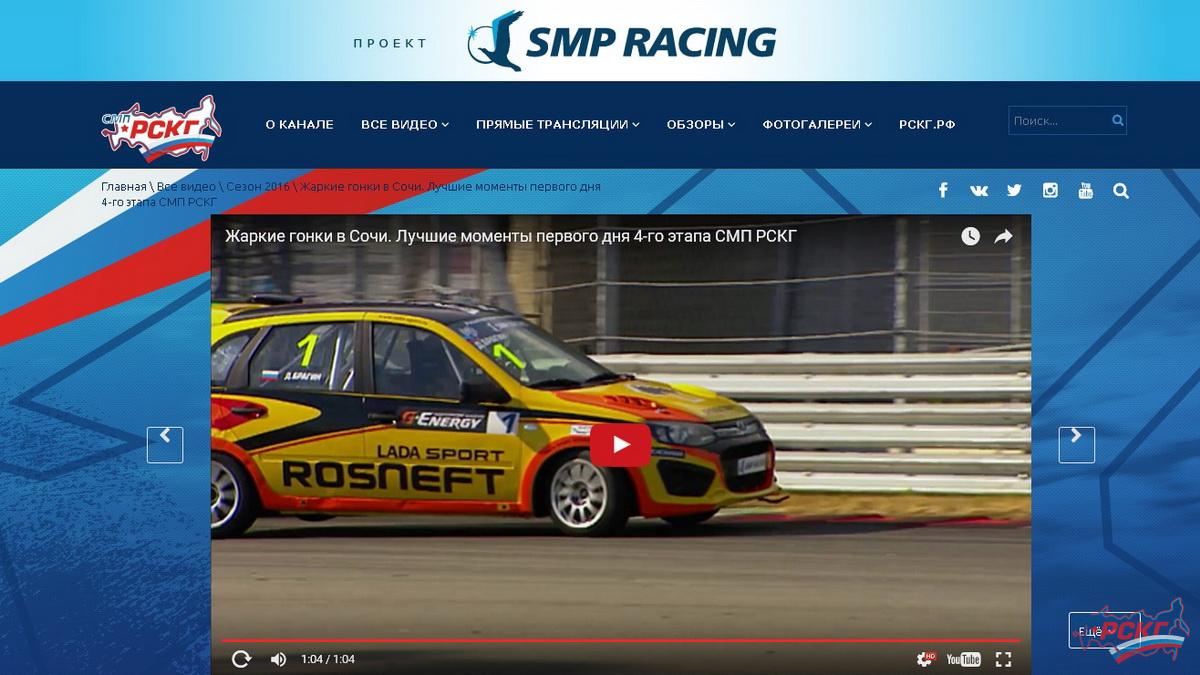Expand the ФОТОГАЛЕРЕИ dropdown menu
This screenshot has width=1200, height=675.
click(x=817, y=125)
